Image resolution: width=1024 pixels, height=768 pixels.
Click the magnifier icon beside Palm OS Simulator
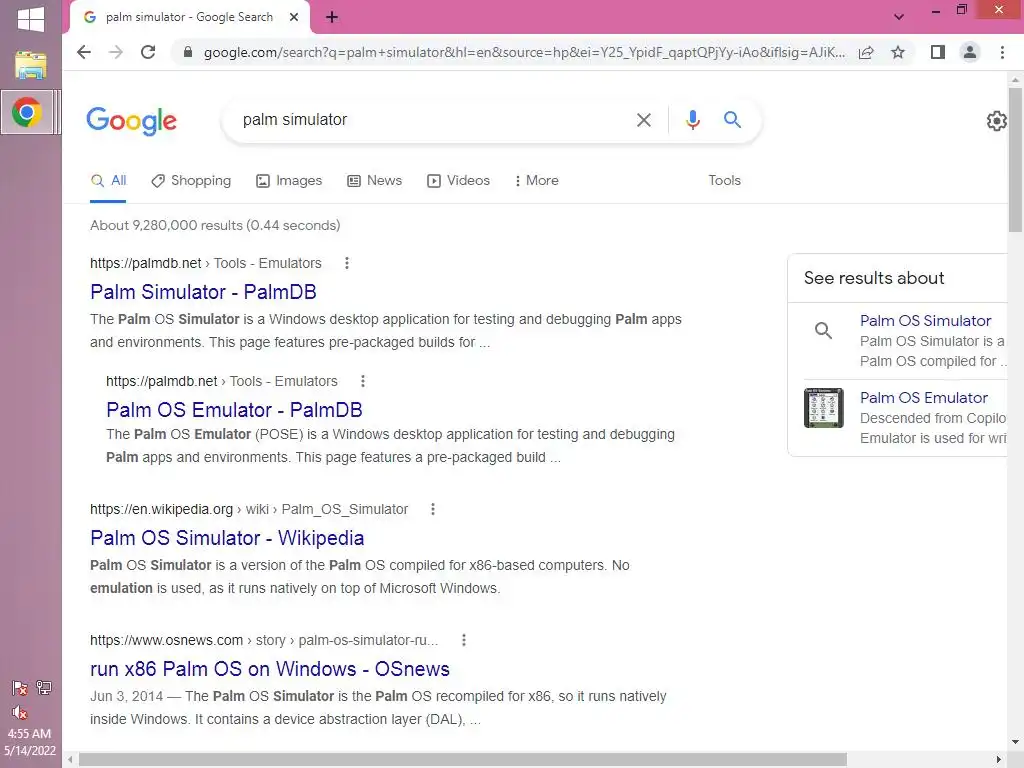click(824, 330)
